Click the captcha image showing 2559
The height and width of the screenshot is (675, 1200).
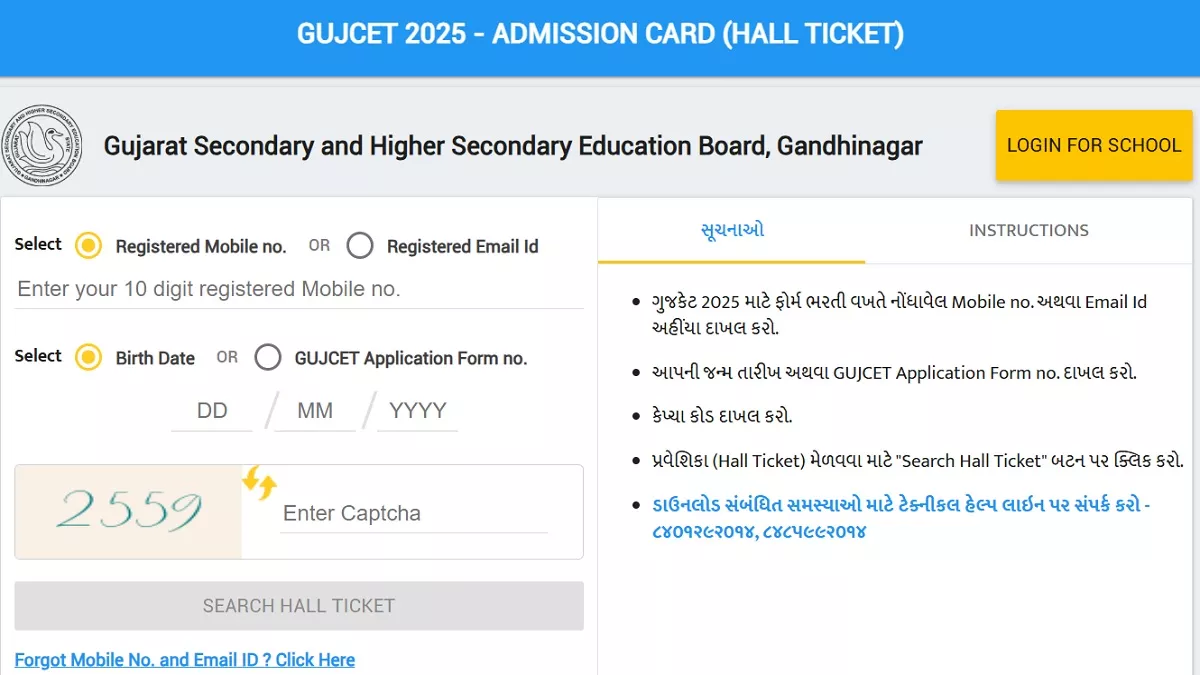pos(129,512)
